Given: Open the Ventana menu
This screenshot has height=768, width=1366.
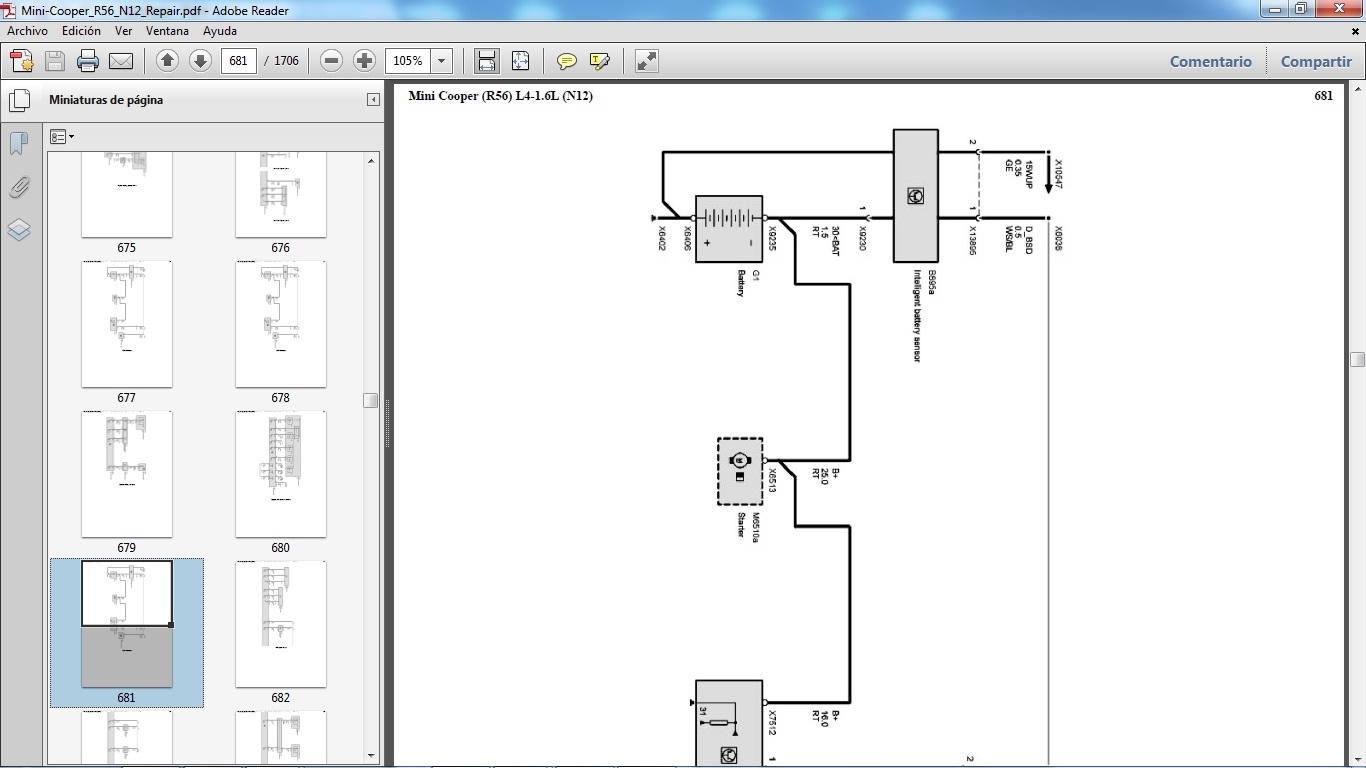Looking at the screenshot, I should pos(167,31).
